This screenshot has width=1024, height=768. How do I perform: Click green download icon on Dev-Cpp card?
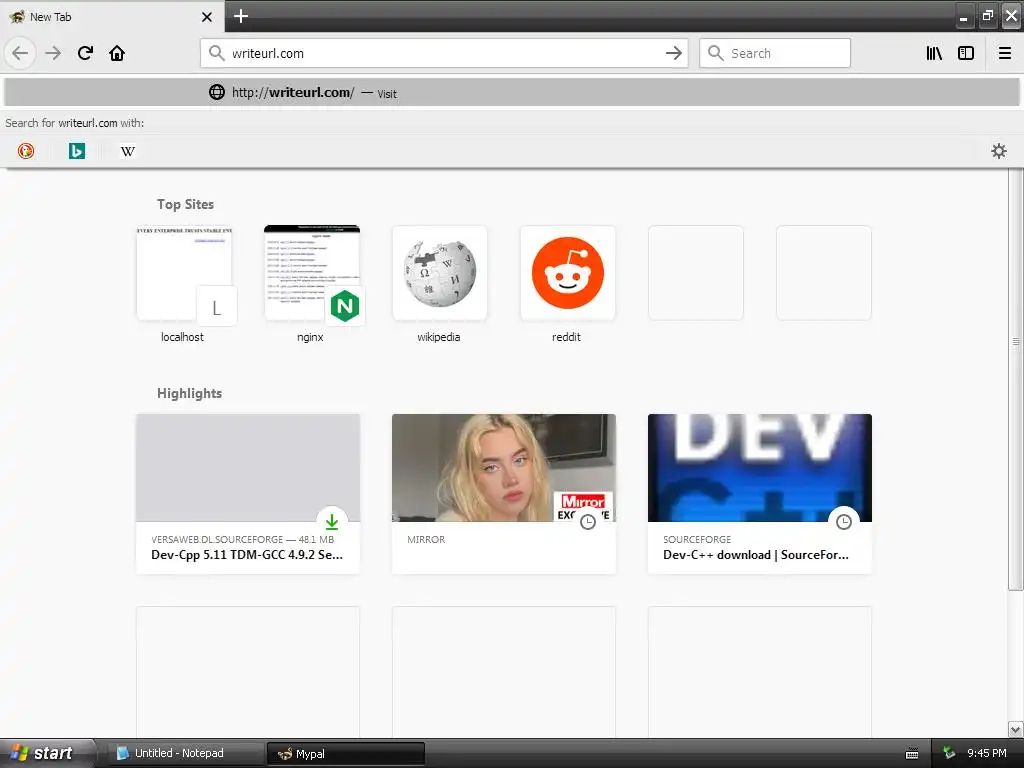[332, 522]
